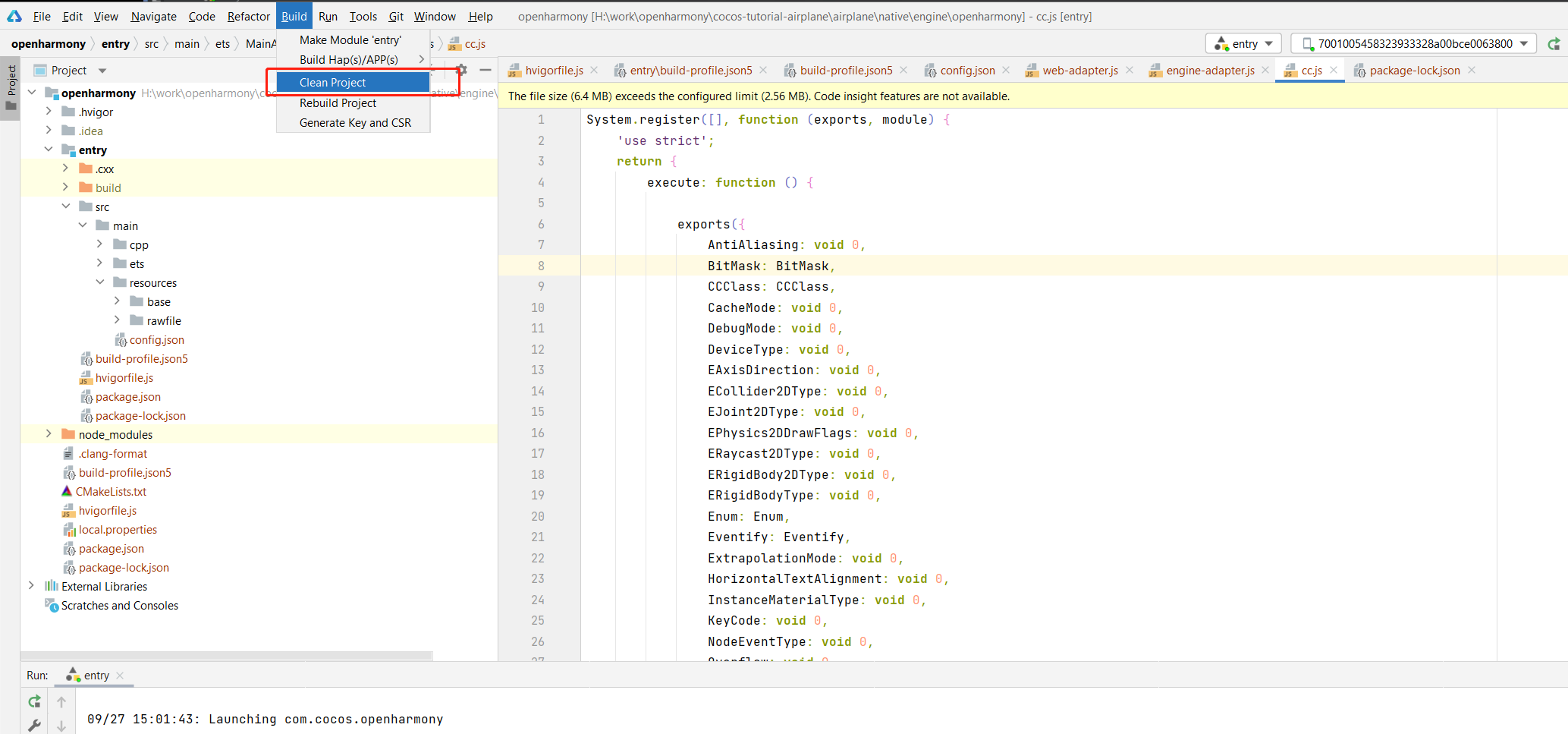Collapse the resources folder
Viewport: 1568px width, 734px height.
[99, 282]
